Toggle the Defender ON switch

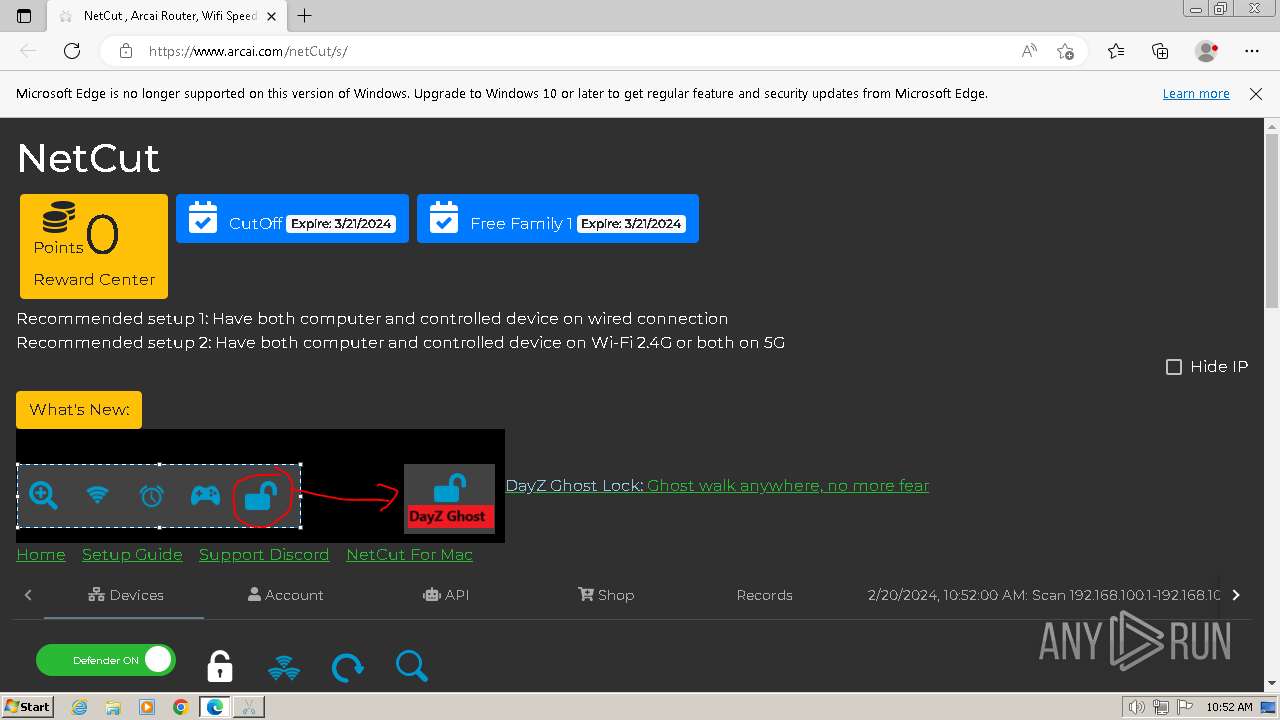(x=106, y=660)
